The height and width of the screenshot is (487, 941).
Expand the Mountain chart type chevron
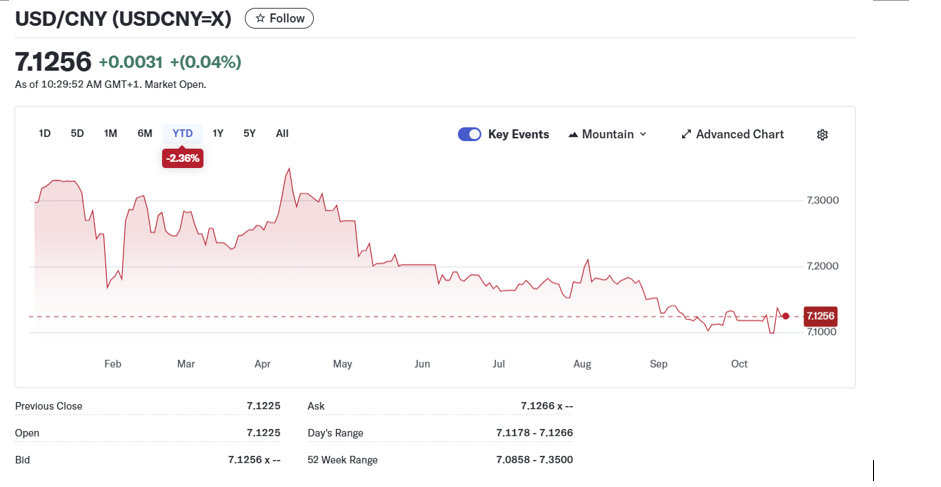(x=643, y=135)
